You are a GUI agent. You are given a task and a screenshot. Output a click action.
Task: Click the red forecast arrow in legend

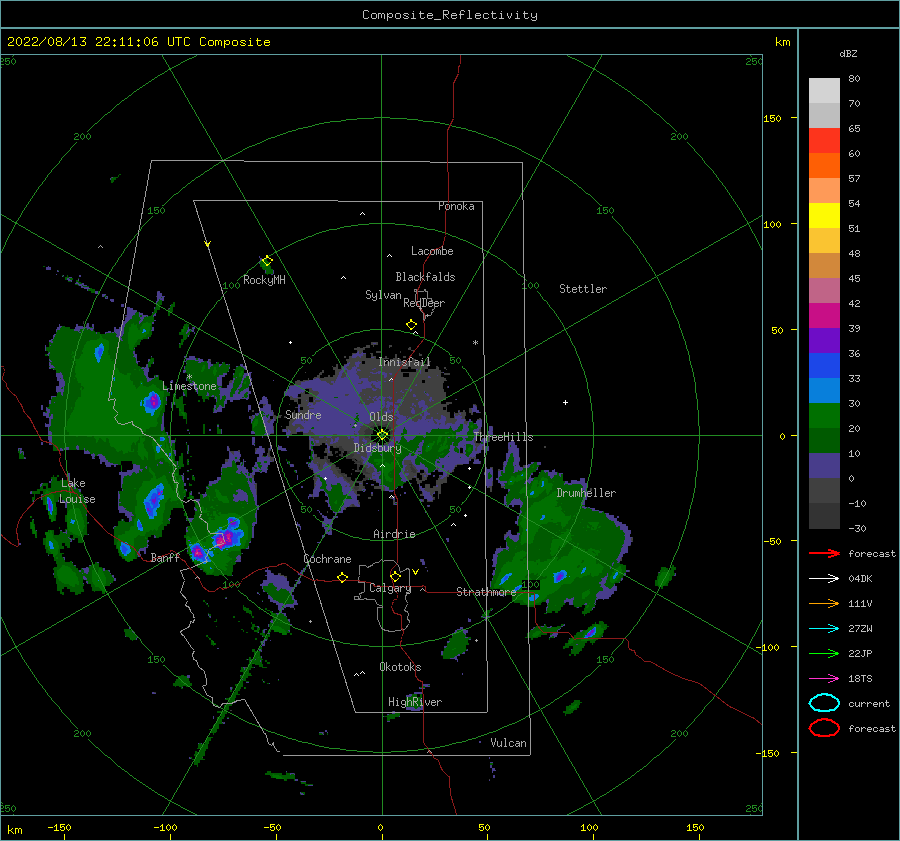[x=824, y=553]
